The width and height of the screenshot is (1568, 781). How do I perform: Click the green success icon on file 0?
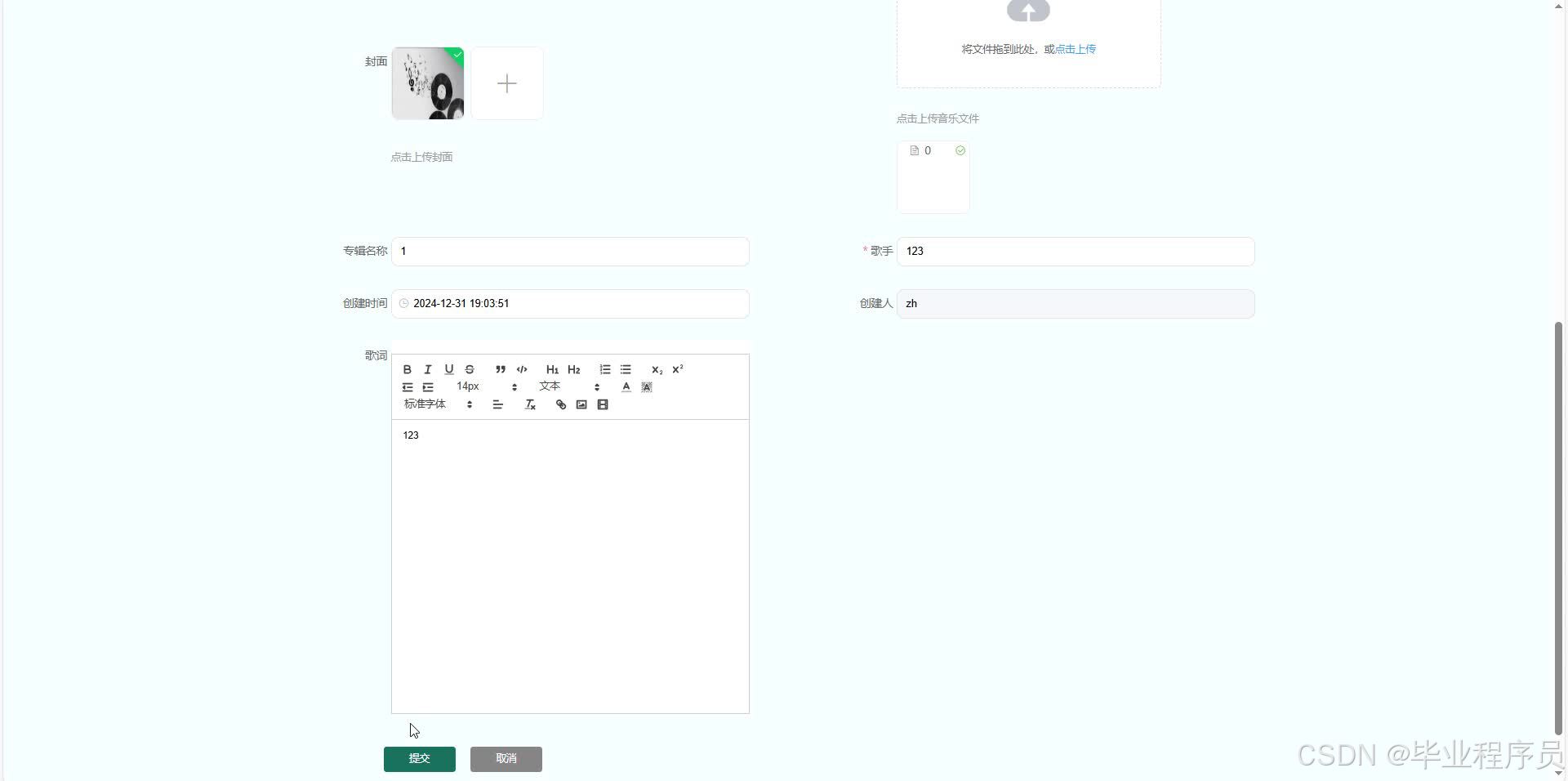pos(960,150)
